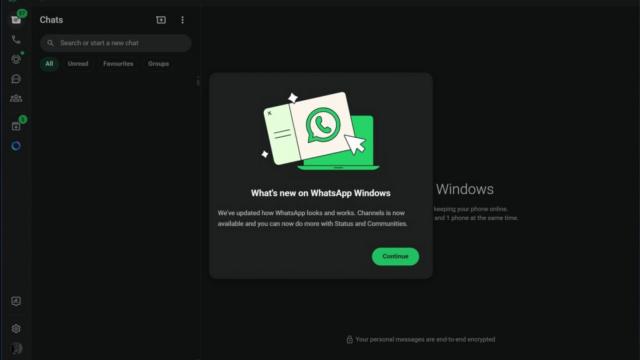
Task: Select the All chat filter
Action: tap(49, 64)
